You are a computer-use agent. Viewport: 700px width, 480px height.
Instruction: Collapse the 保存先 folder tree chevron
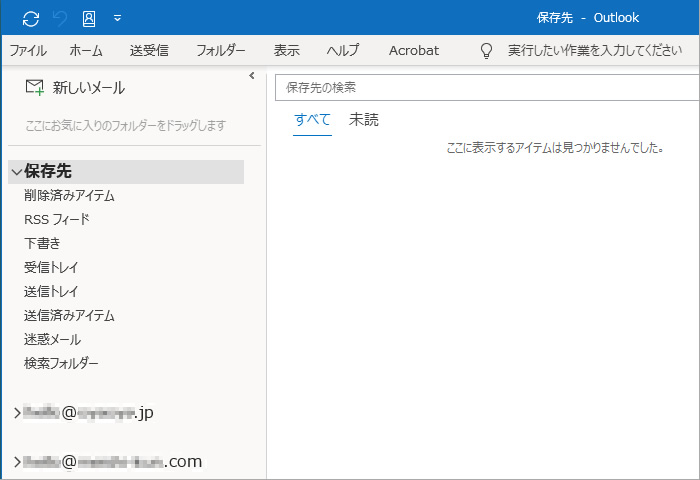[17, 172]
